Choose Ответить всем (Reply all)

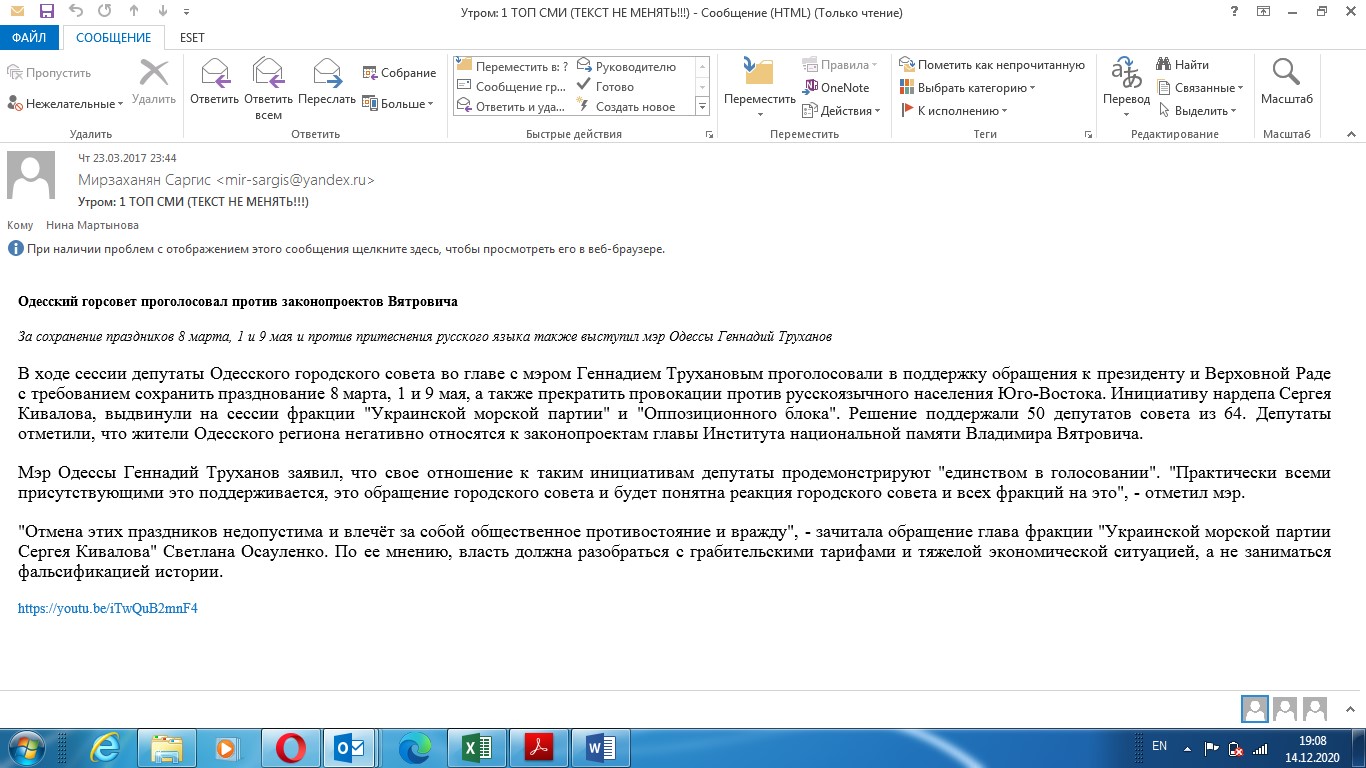point(268,89)
